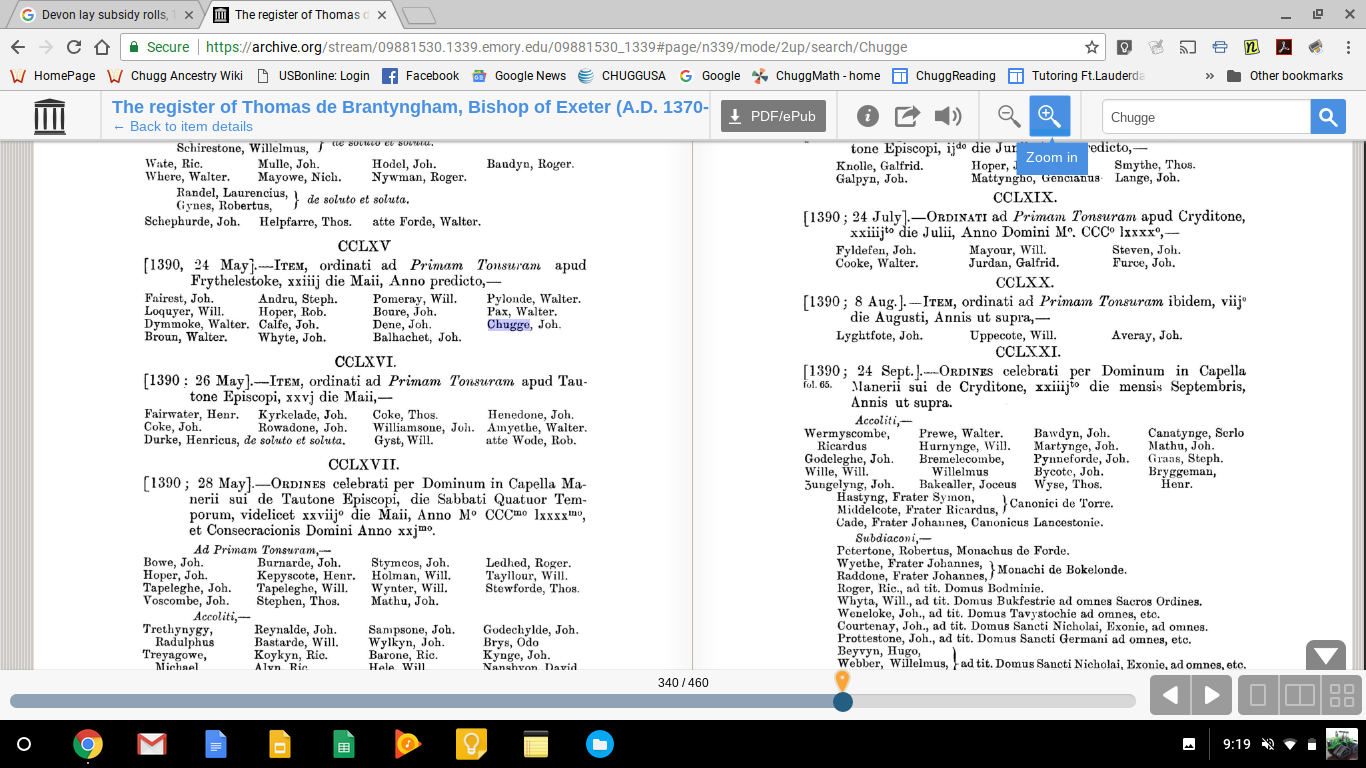Click the page slider handle

(x=843, y=702)
